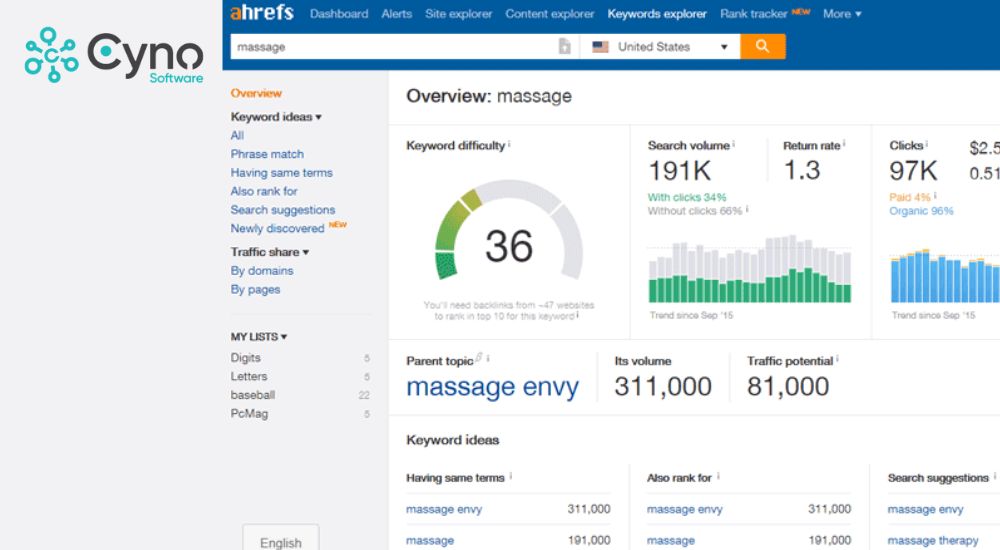This screenshot has height=550, width=1000.
Task: Open the baseball list
Action: point(253,394)
